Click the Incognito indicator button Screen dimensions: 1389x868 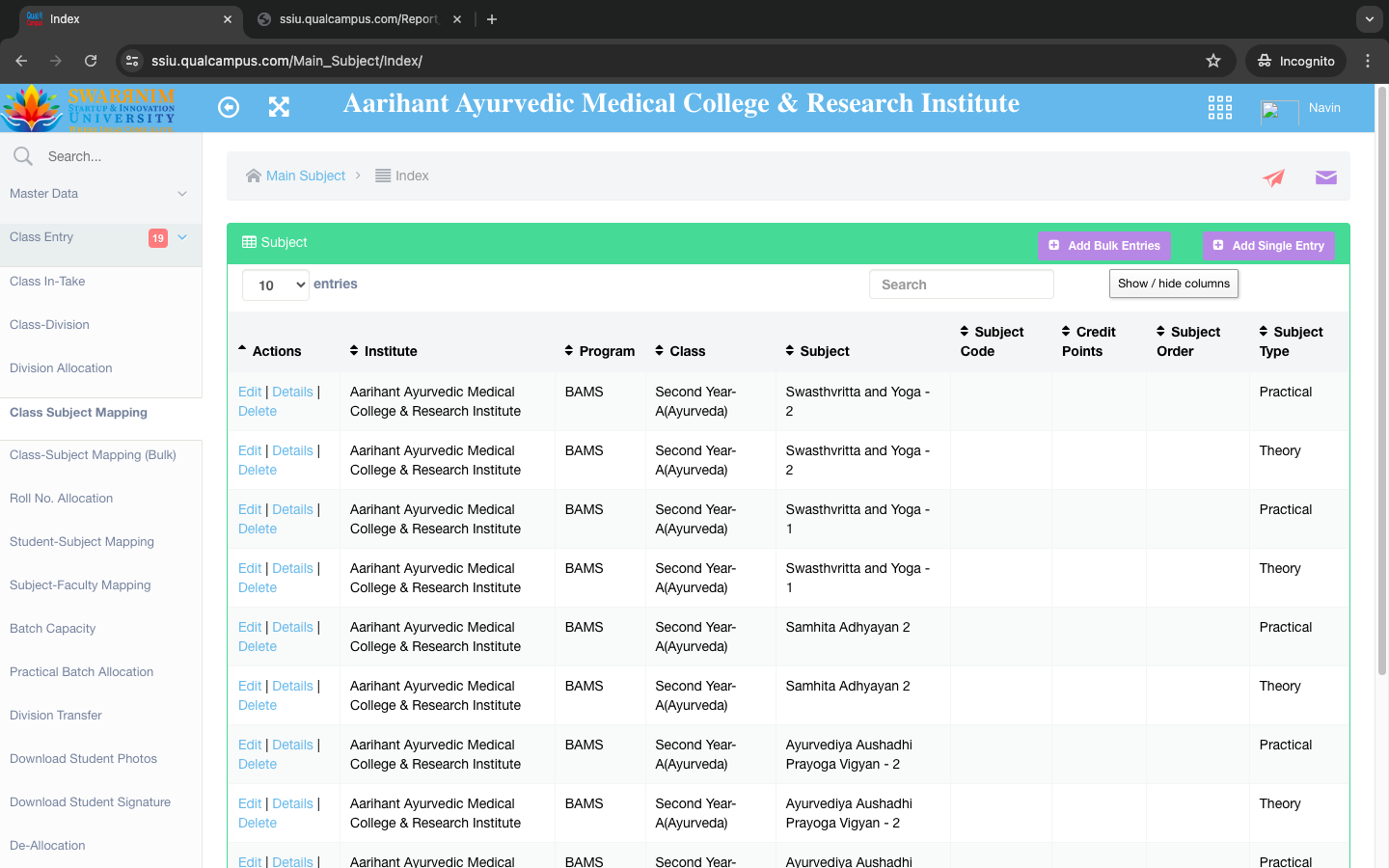click(x=1296, y=61)
